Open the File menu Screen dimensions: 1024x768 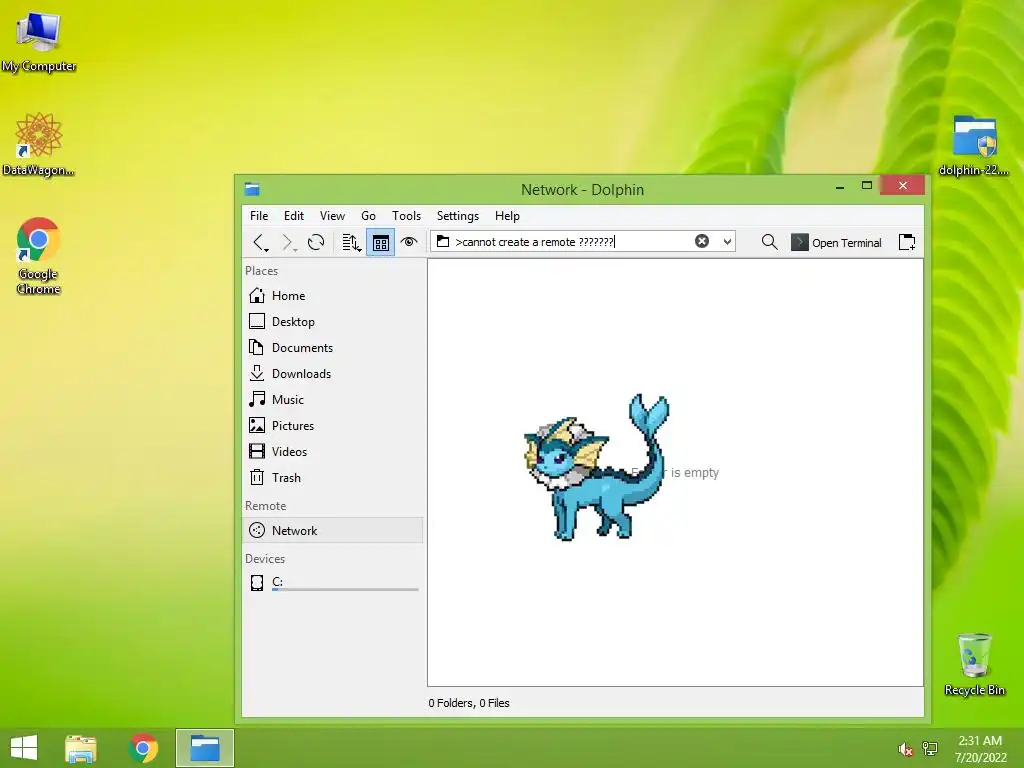[259, 216]
